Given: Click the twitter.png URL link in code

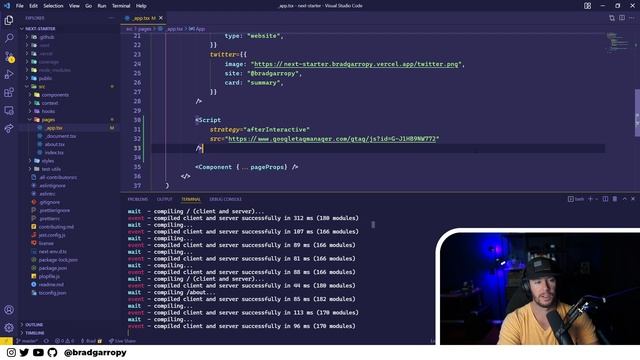Looking at the screenshot, I should point(356,64).
